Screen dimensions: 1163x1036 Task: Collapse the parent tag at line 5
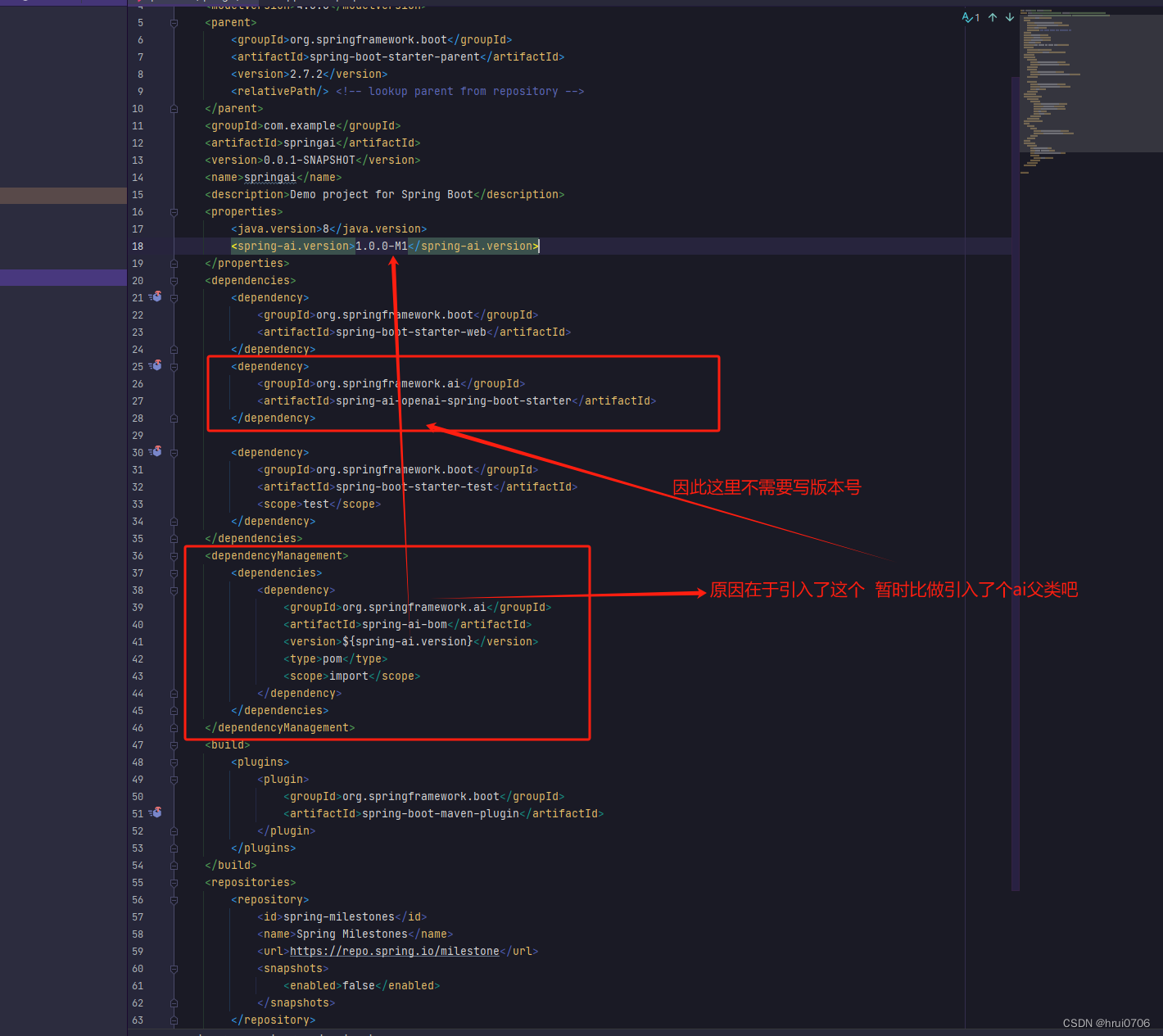point(174,23)
